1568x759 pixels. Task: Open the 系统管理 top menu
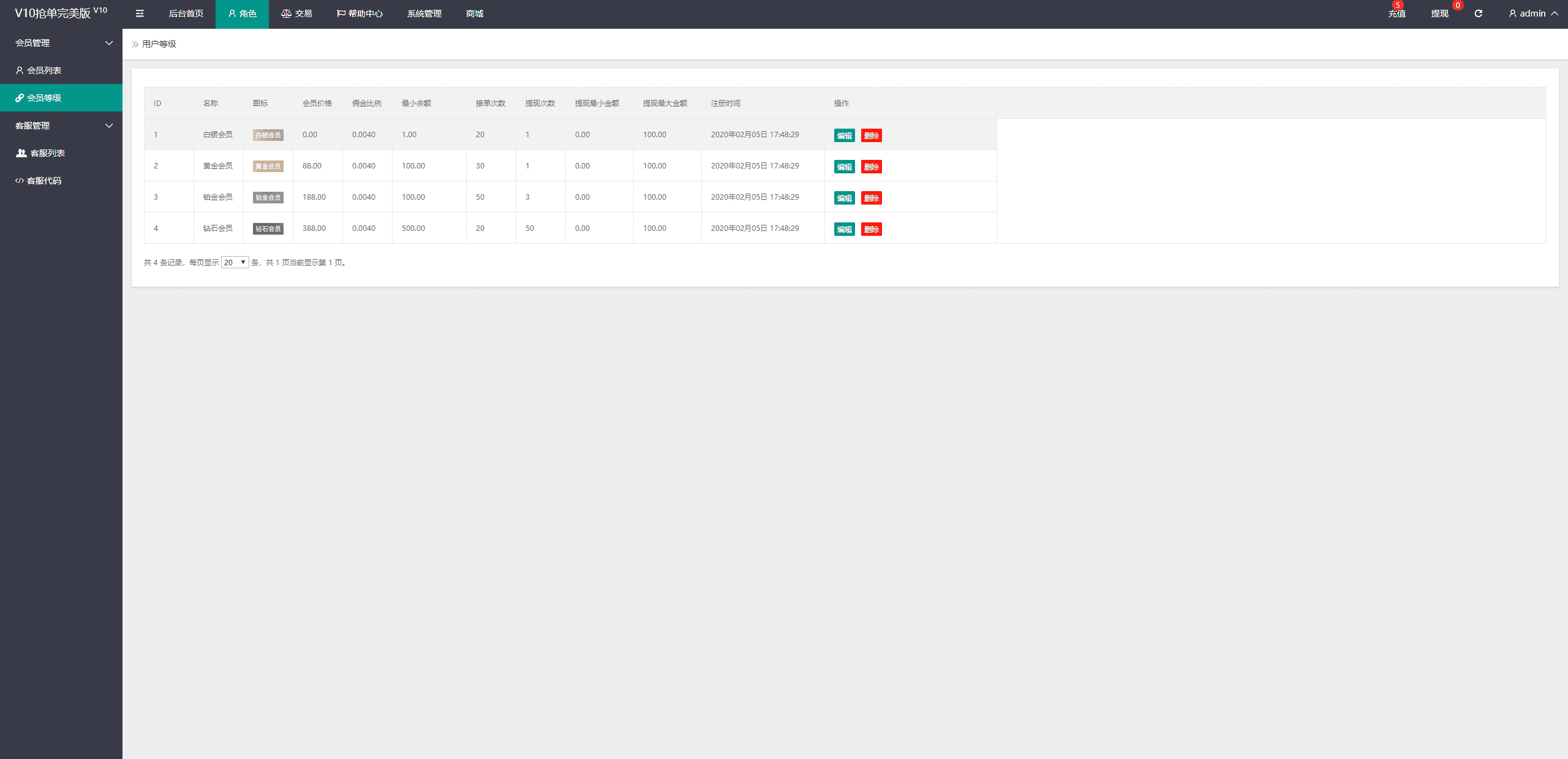coord(424,13)
